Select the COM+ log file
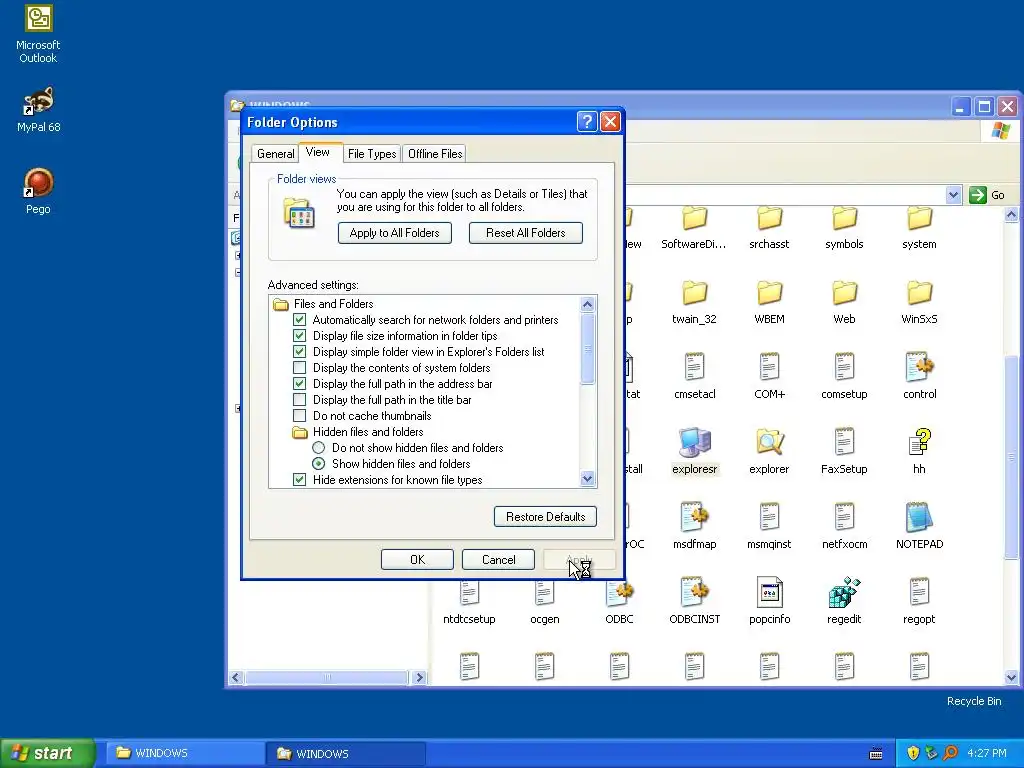This screenshot has height=768, width=1024. click(769, 377)
